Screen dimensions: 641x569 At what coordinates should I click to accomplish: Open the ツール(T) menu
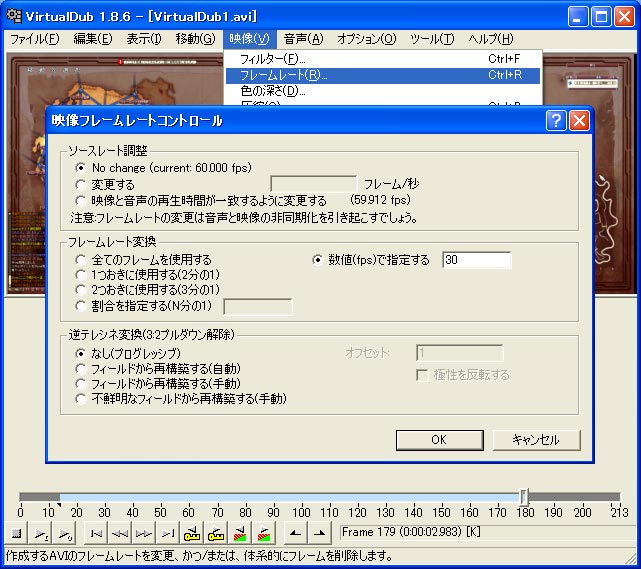pos(432,39)
